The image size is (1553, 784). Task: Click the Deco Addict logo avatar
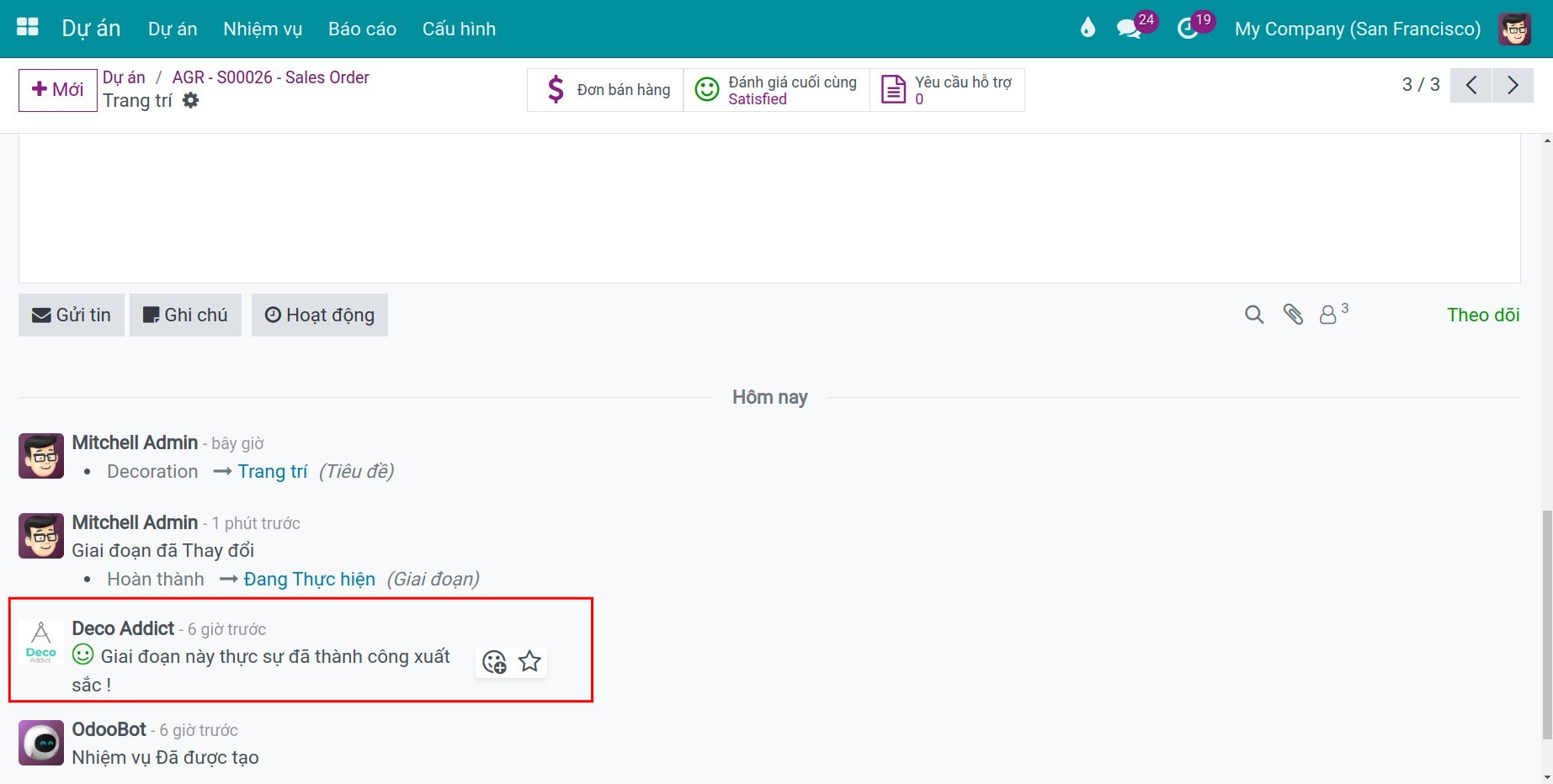(x=41, y=642)
